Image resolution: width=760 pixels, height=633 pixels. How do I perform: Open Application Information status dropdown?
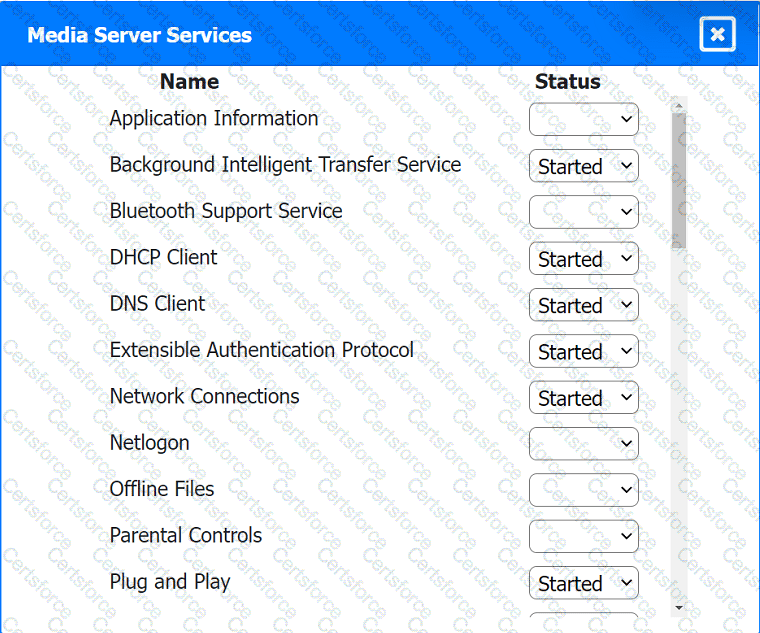(583, 120)
